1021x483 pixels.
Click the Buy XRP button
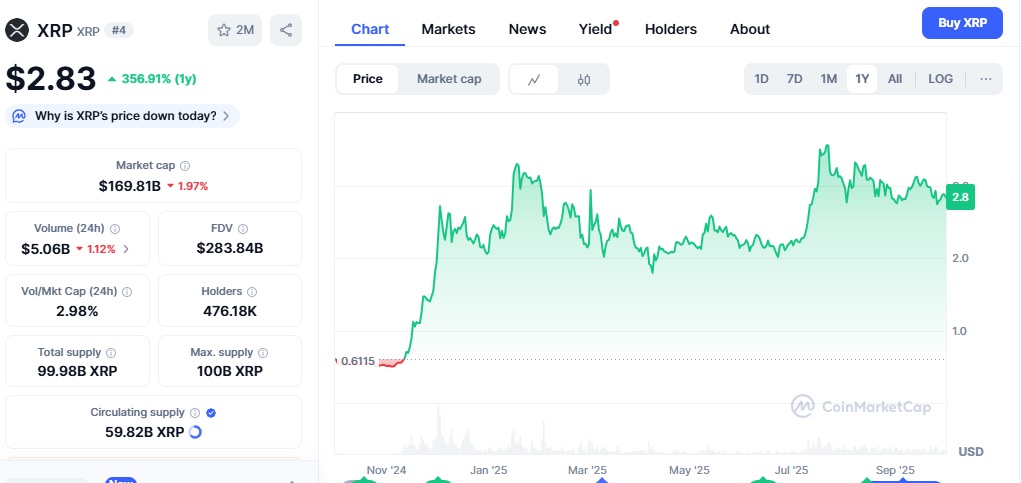[x=962, y=23]
